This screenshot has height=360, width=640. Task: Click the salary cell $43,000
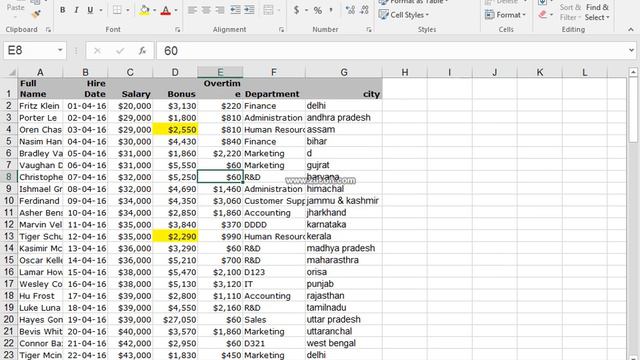point(130,355)
